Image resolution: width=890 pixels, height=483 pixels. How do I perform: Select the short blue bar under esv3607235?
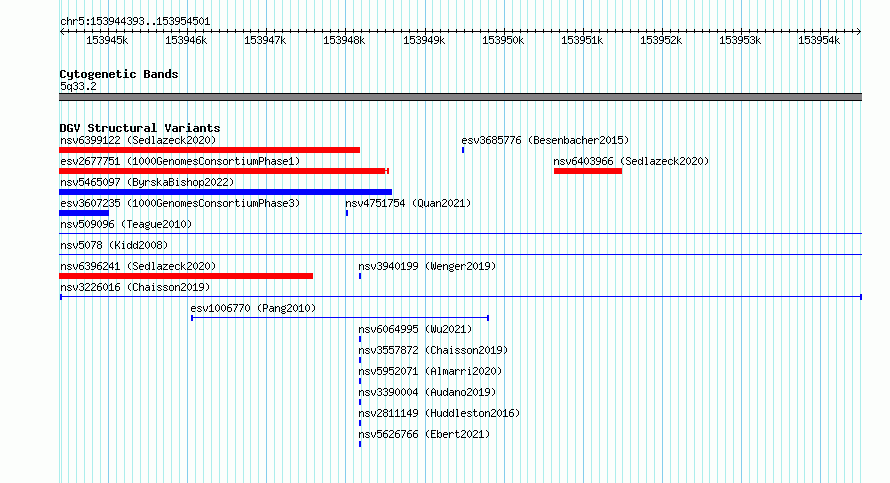(x=84, y=213)
